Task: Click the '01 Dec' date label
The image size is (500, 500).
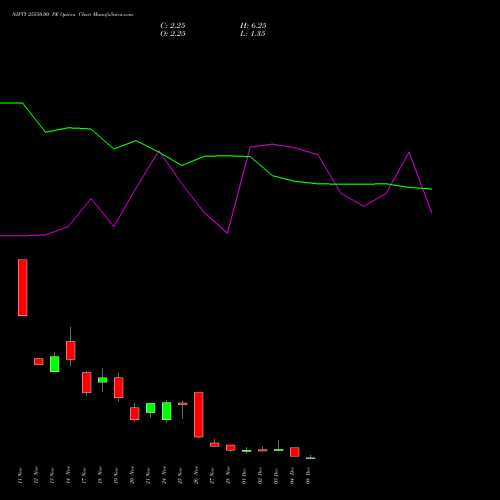Action: 244,476
